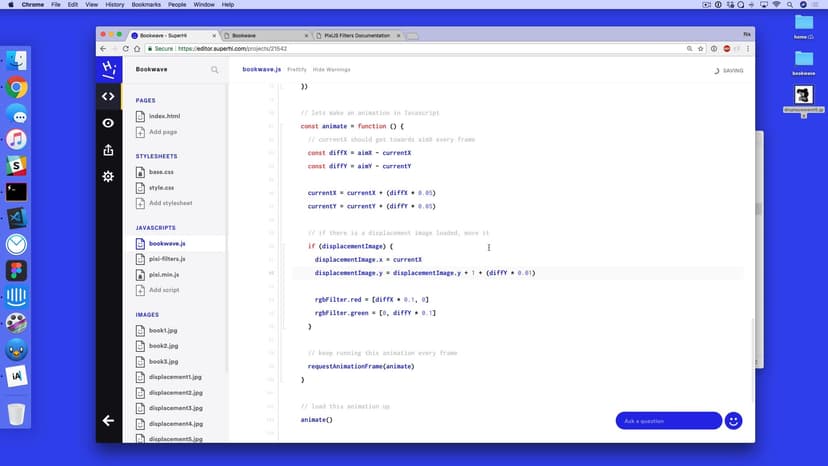Image resolution: width=828 pixels, height=466 pixels.
Task: Click Prettify in the editor header
Action: pos(297,70)
